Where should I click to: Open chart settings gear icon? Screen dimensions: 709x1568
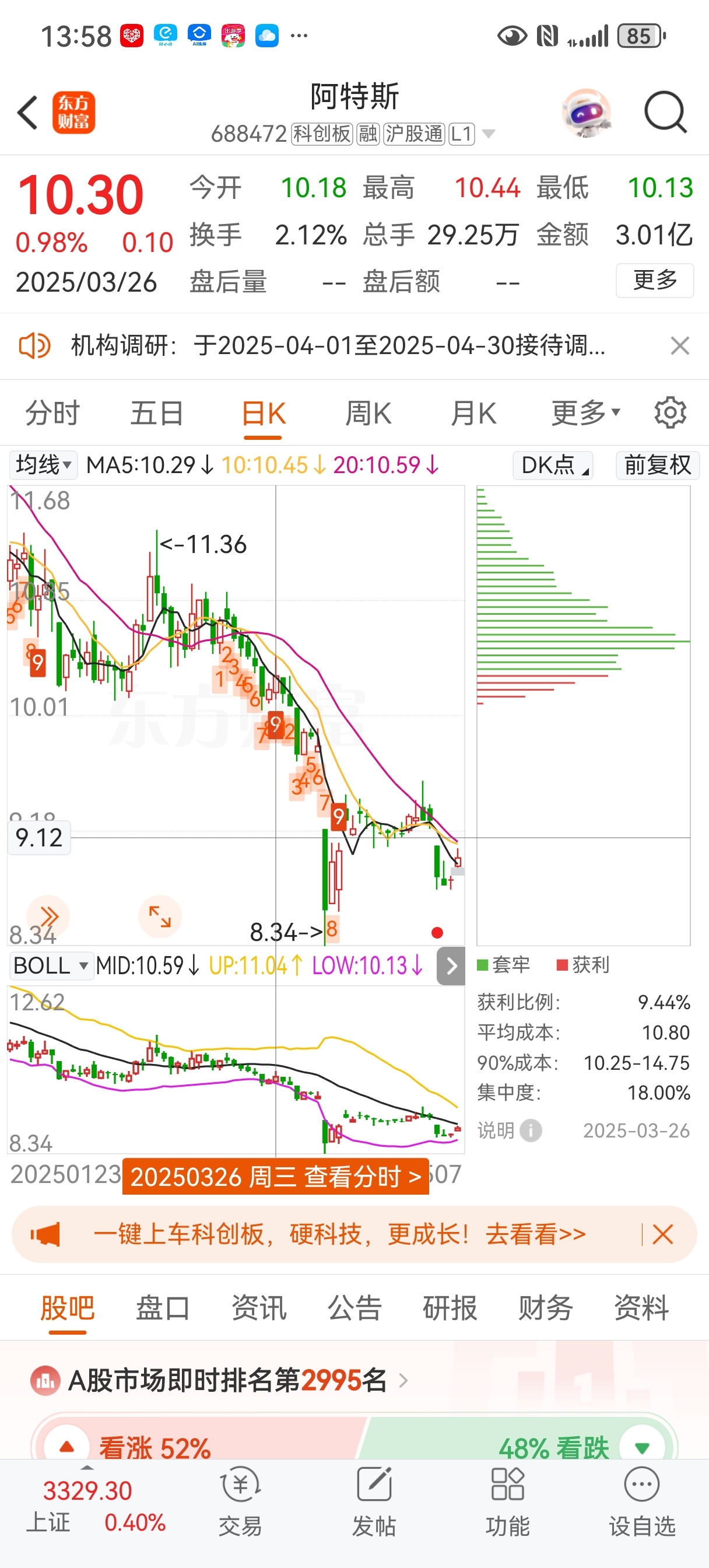pos(670,412)
